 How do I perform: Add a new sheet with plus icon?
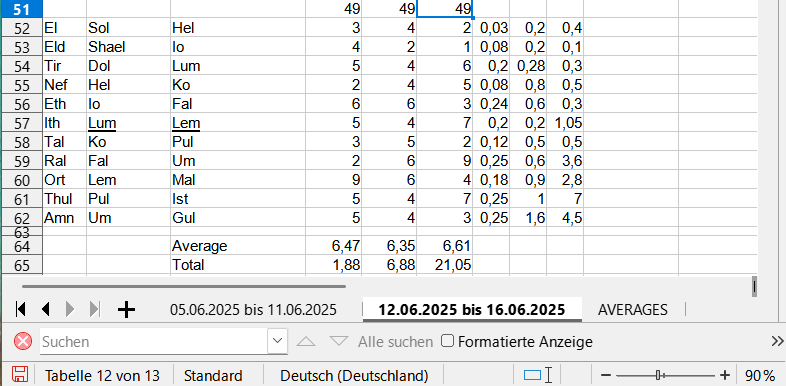click(x=126, y=310)
